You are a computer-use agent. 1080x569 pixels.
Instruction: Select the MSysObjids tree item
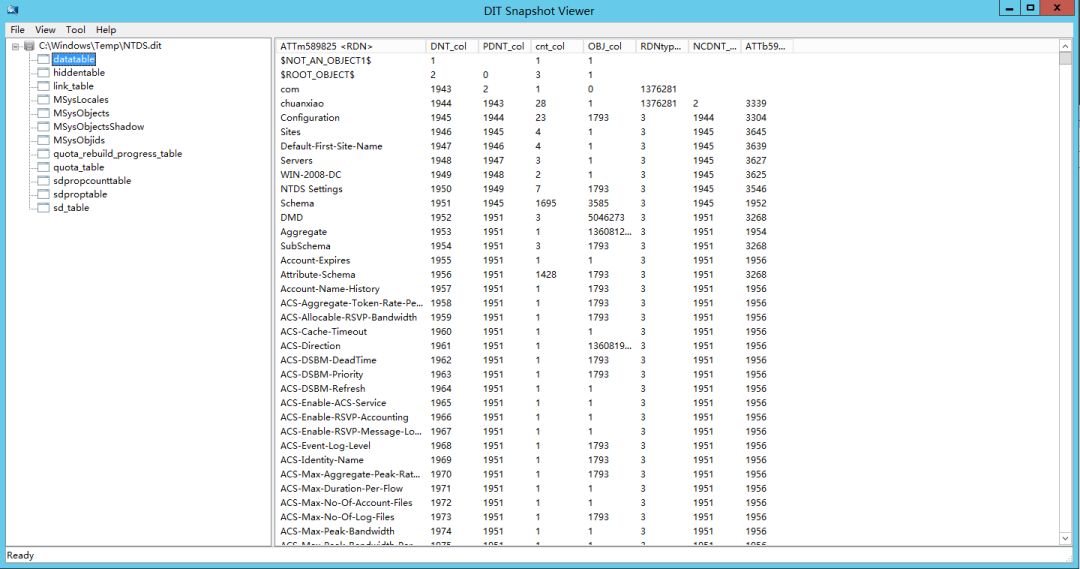[79, 140]
